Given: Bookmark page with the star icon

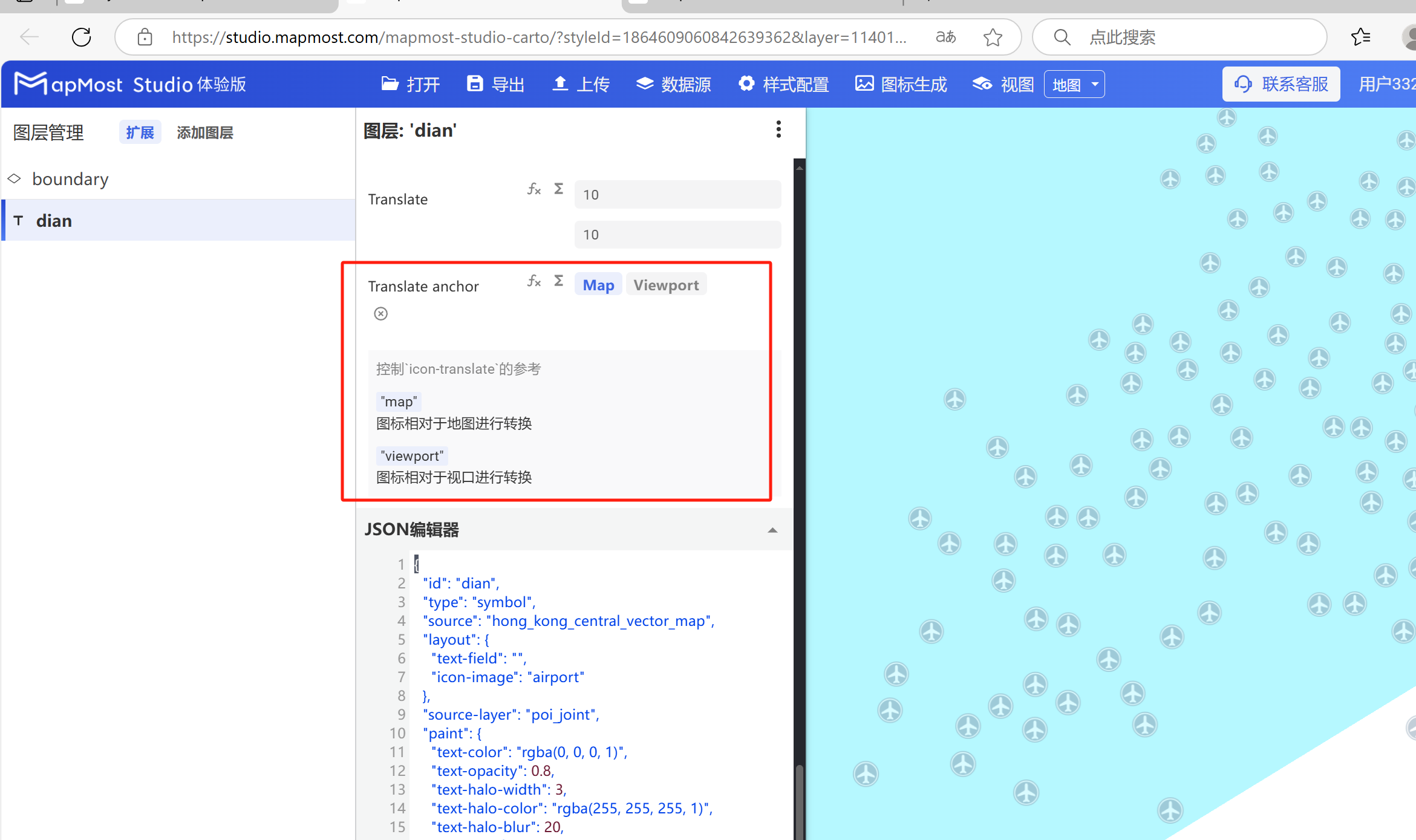Looking at the screenshot, I should pos(993,37).
